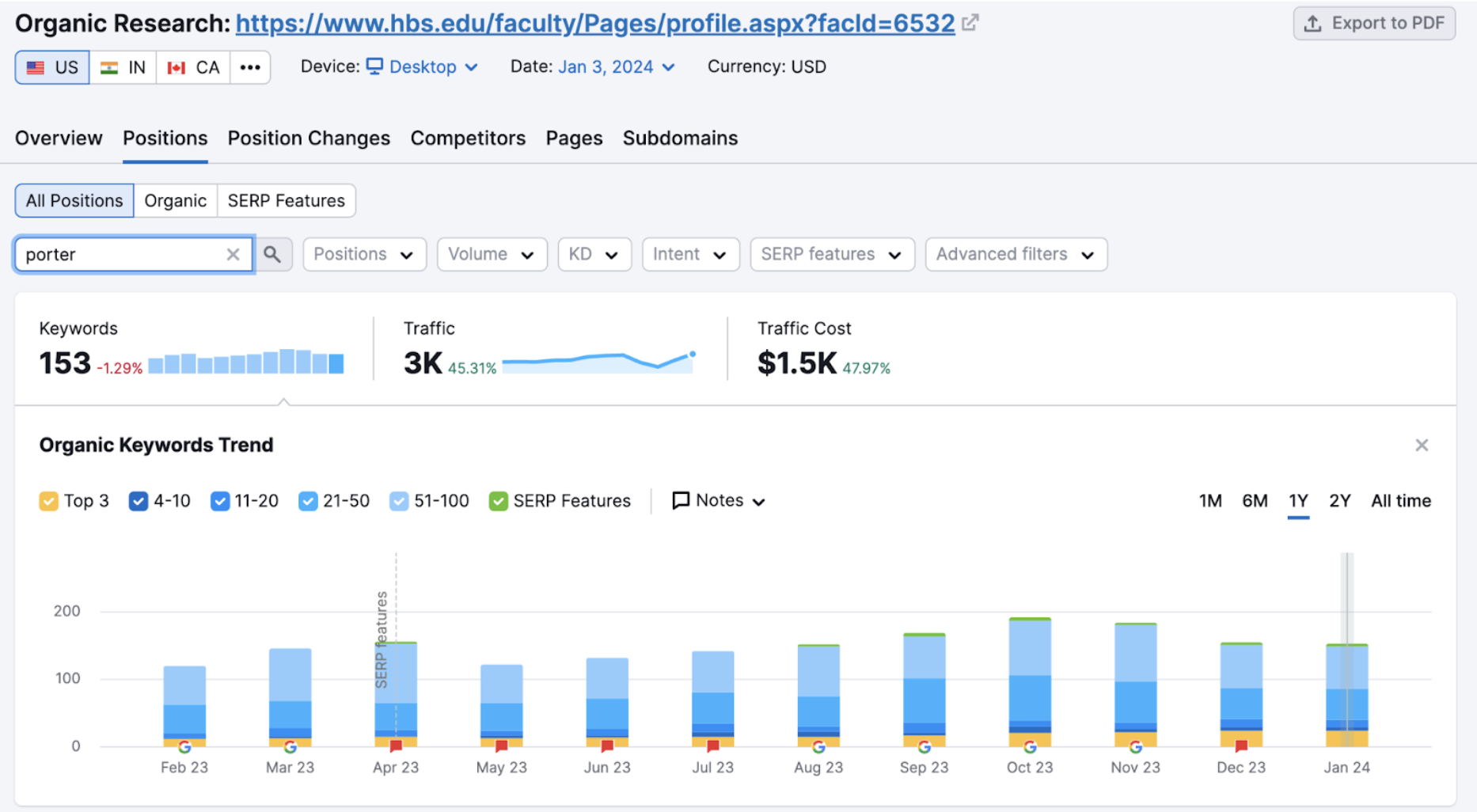The height and width of the screenshot is (812, 1477).
Task: Click the X icon to clear the porter search
Action: point(233,254)
